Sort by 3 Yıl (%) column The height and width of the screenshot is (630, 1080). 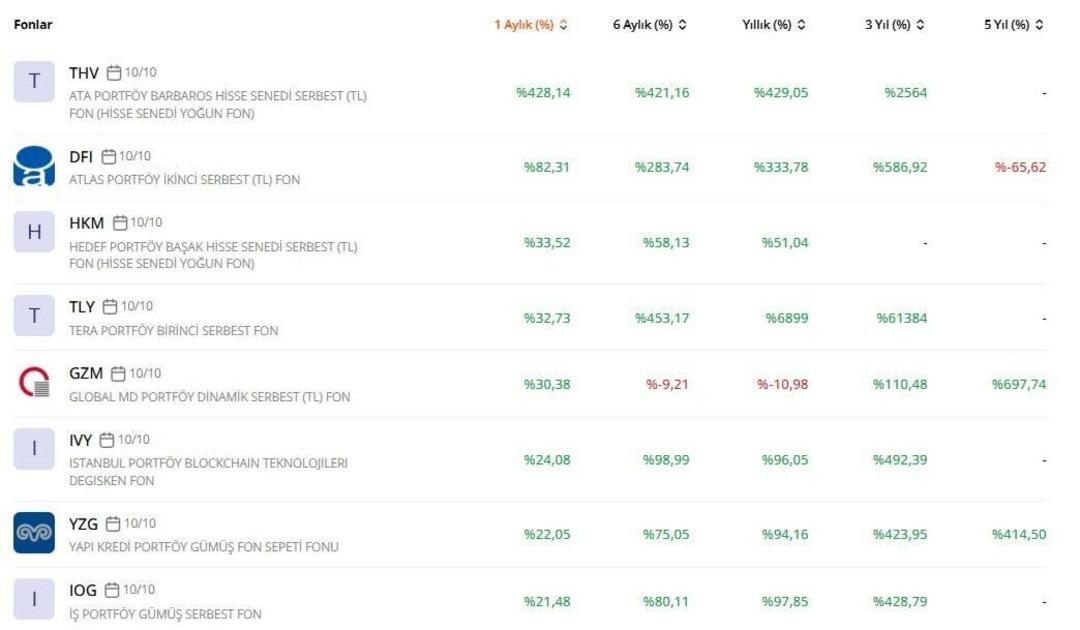coord(895,25)
